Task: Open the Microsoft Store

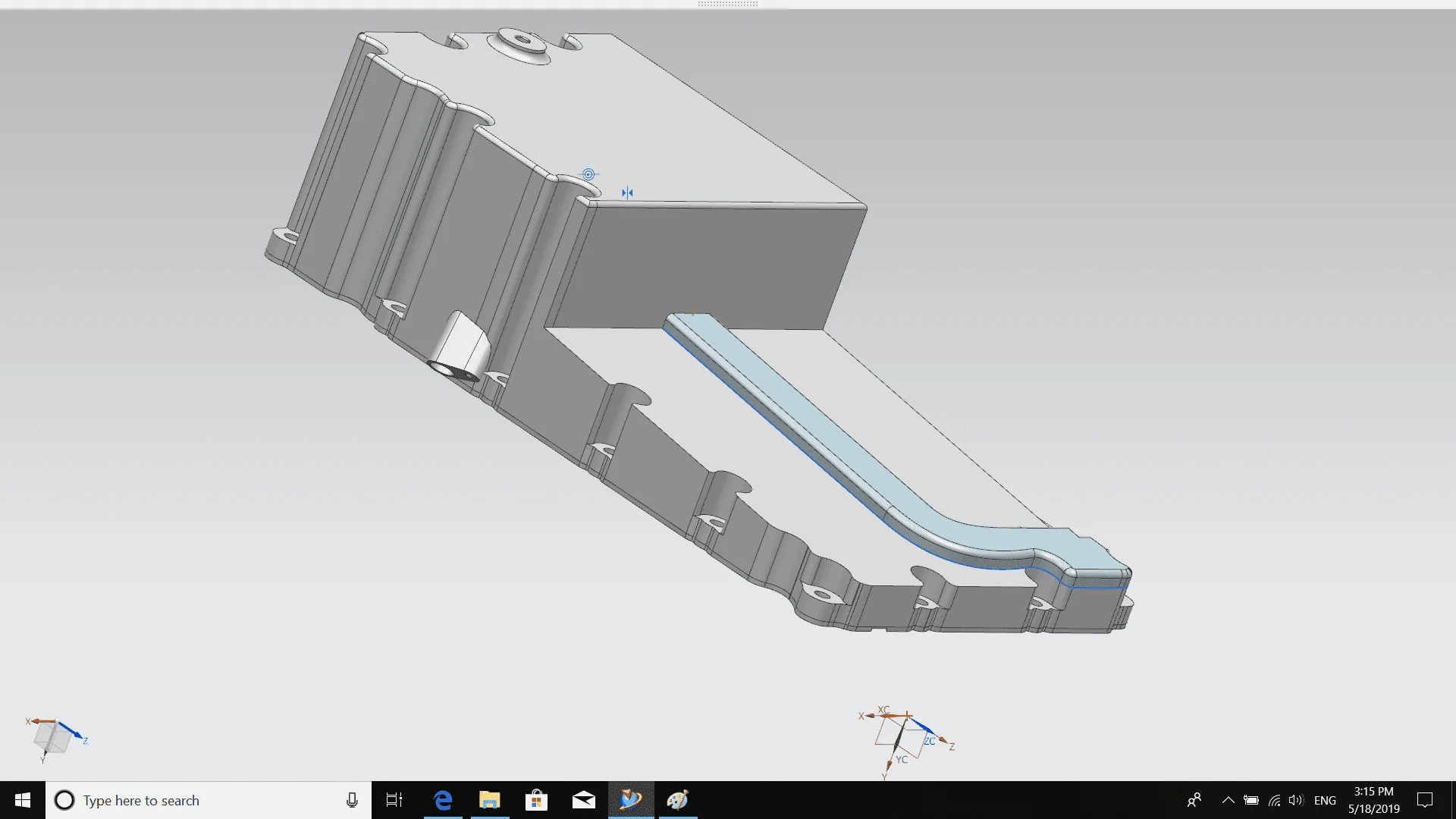Action: coord(537,800)
